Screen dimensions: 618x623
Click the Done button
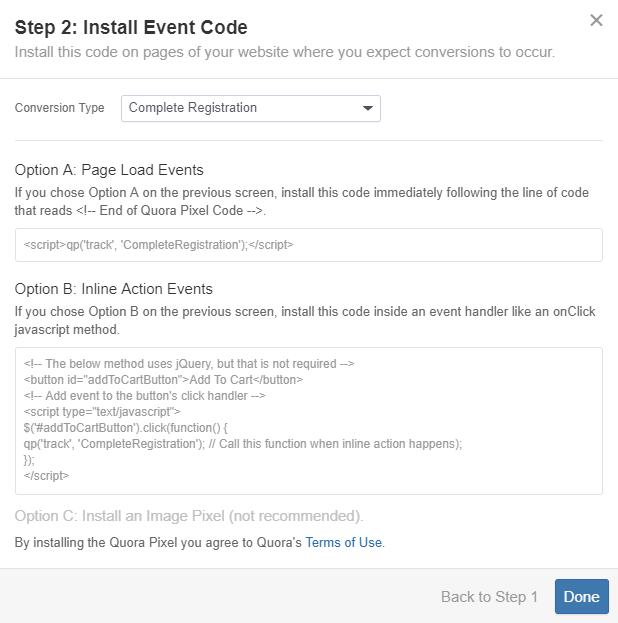(x=581, y=596)
